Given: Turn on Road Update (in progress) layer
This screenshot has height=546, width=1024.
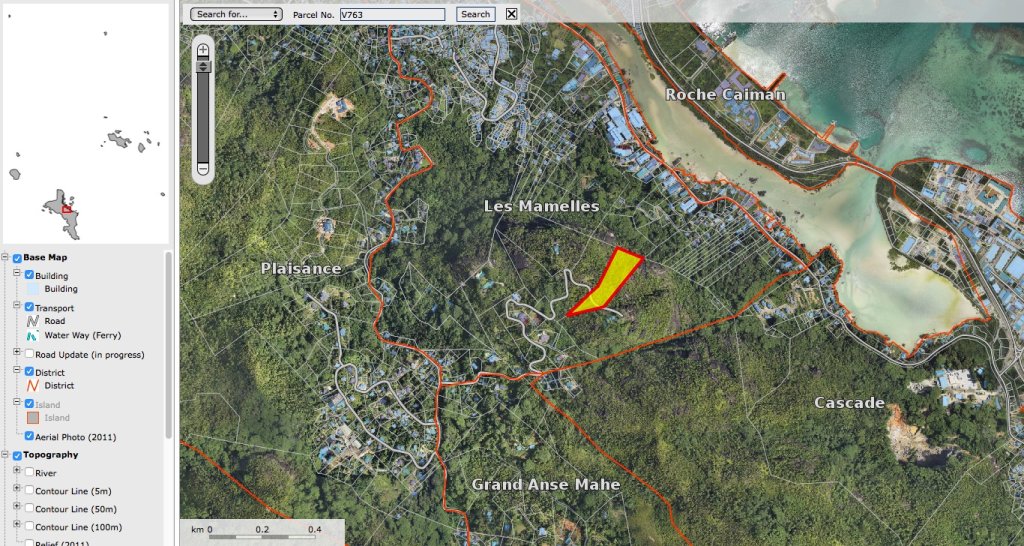Looking at the screenshot, I should pyautogui.click(x=29, y=354).
